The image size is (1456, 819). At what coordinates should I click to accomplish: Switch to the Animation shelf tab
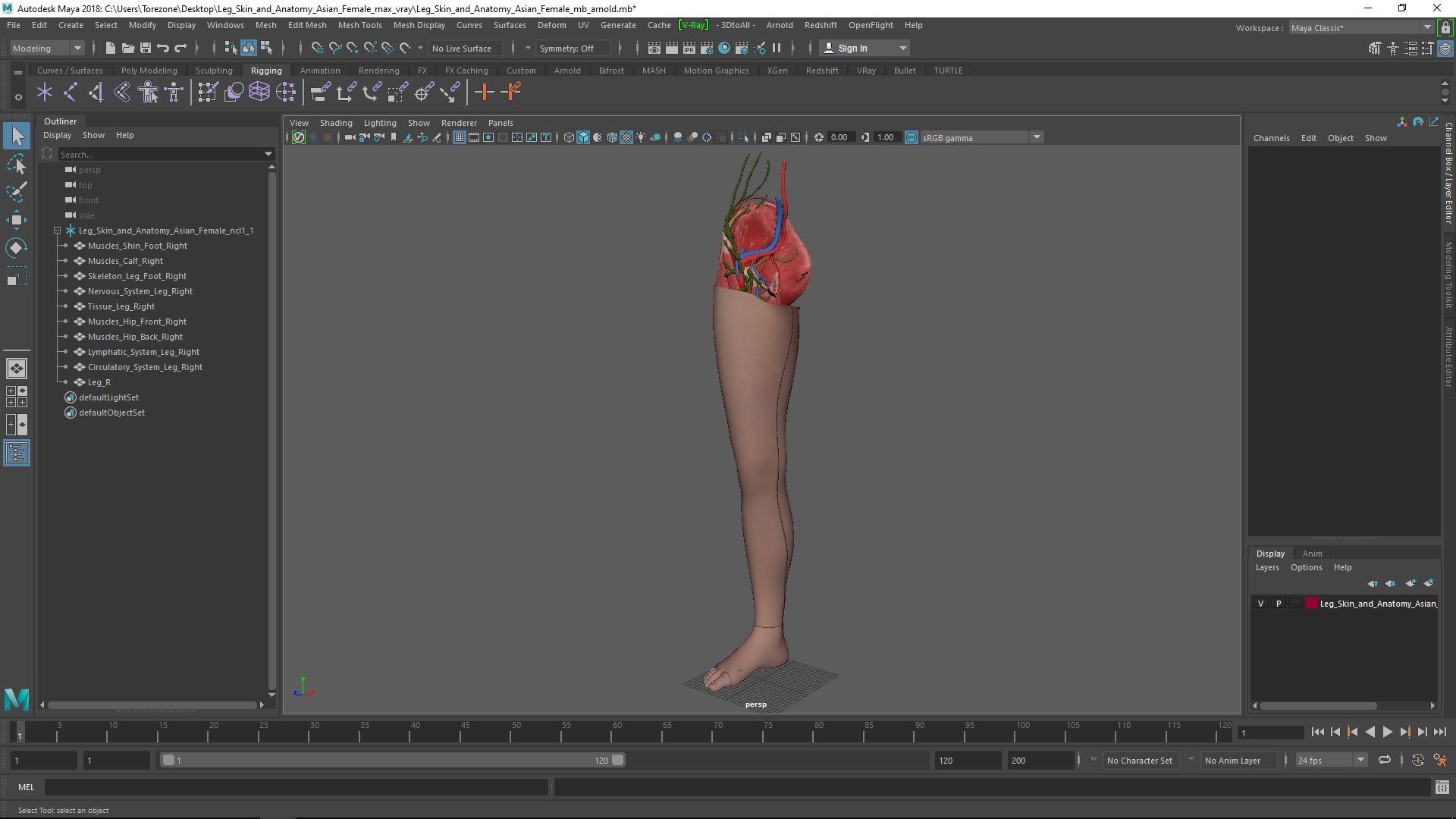(x=319, y=71)
